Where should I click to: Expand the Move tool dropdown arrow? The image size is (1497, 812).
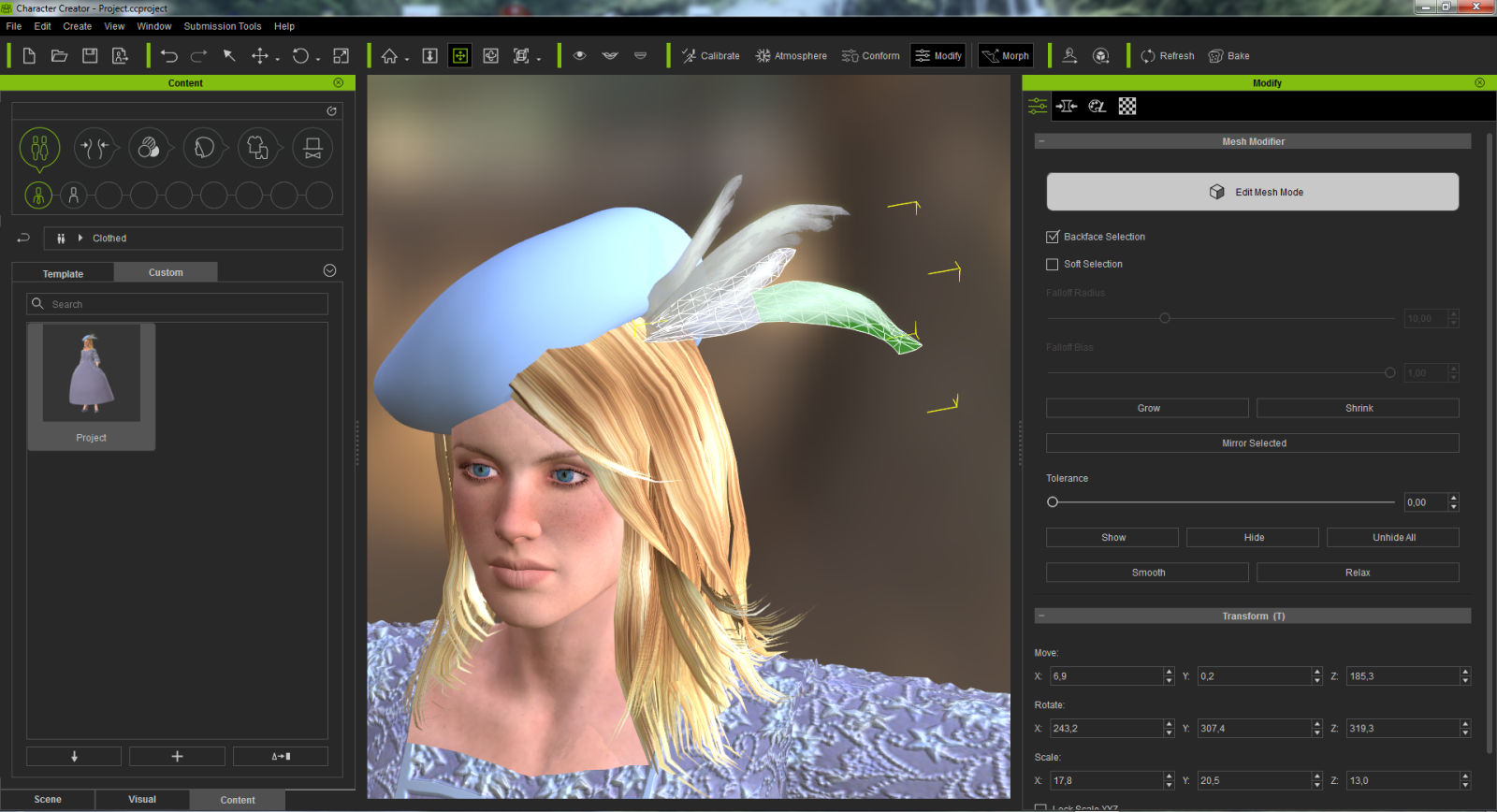coord(278,60)
